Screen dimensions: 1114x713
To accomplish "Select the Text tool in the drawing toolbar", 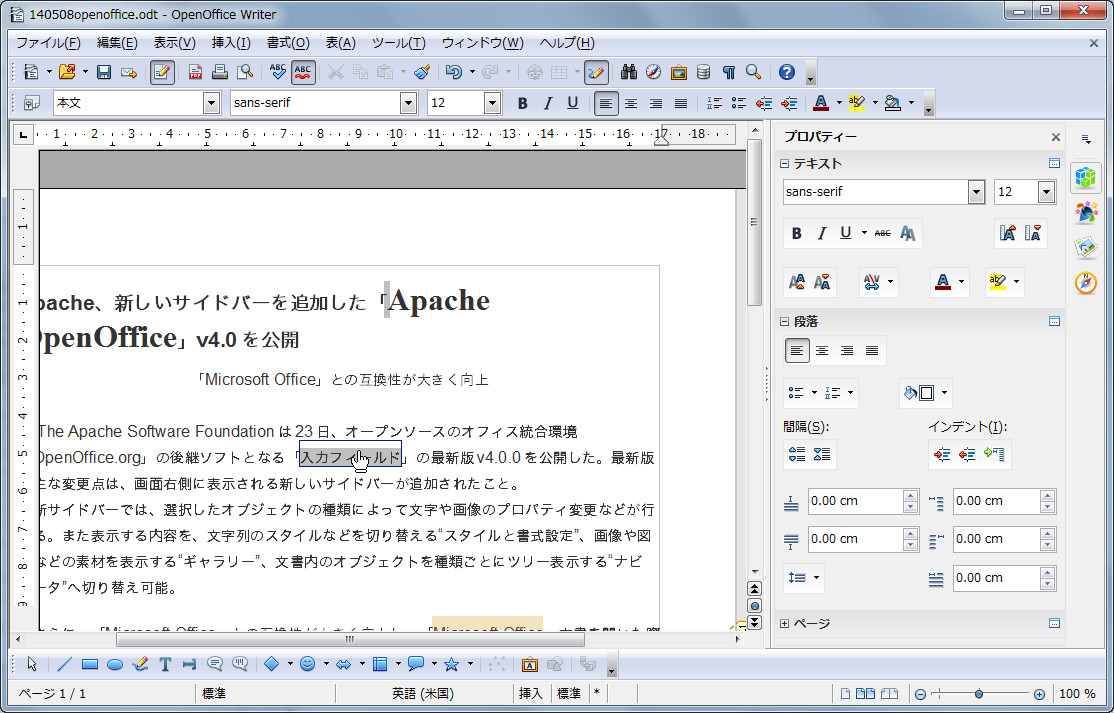I will 165,664.
